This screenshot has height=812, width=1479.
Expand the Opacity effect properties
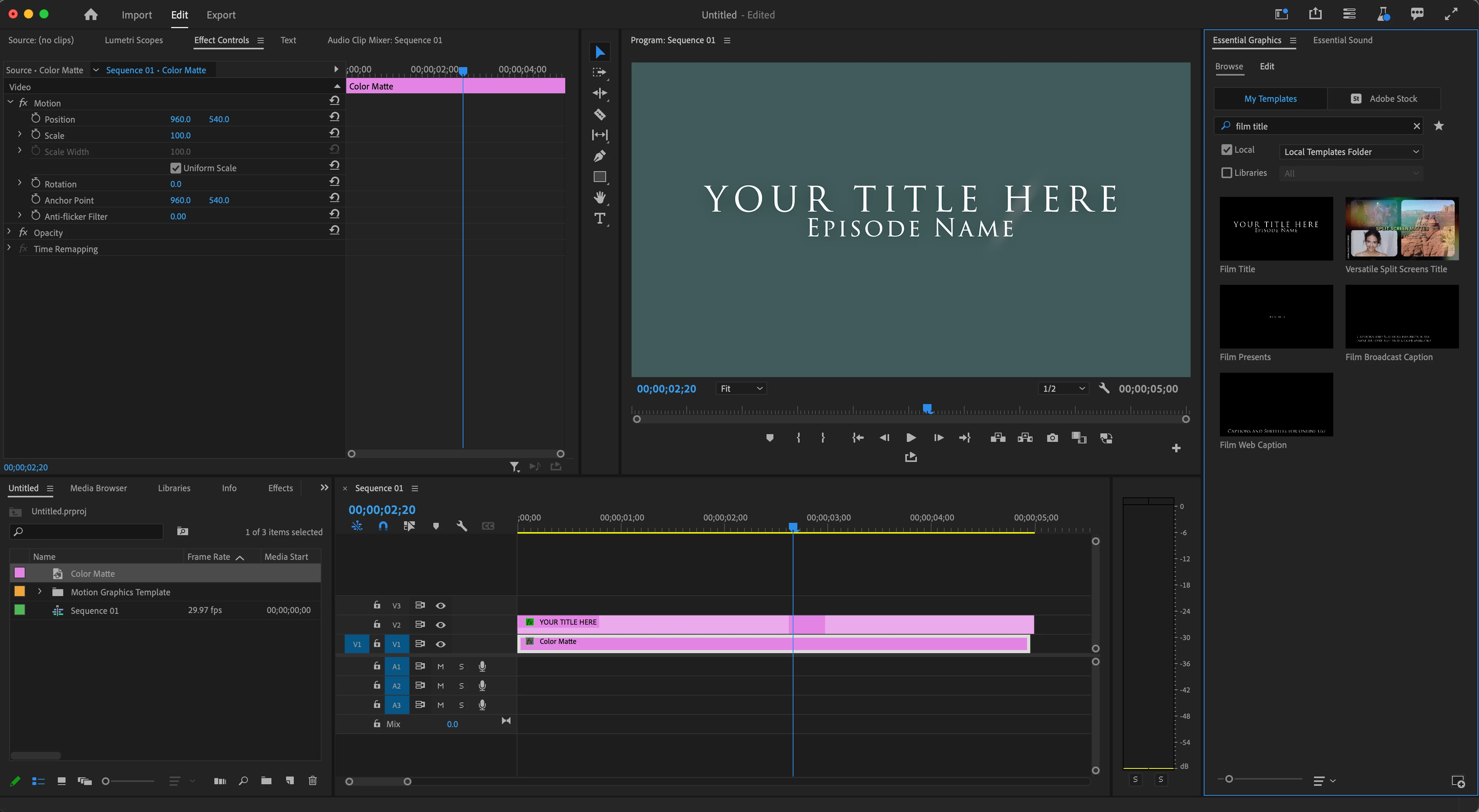(9, 232)
